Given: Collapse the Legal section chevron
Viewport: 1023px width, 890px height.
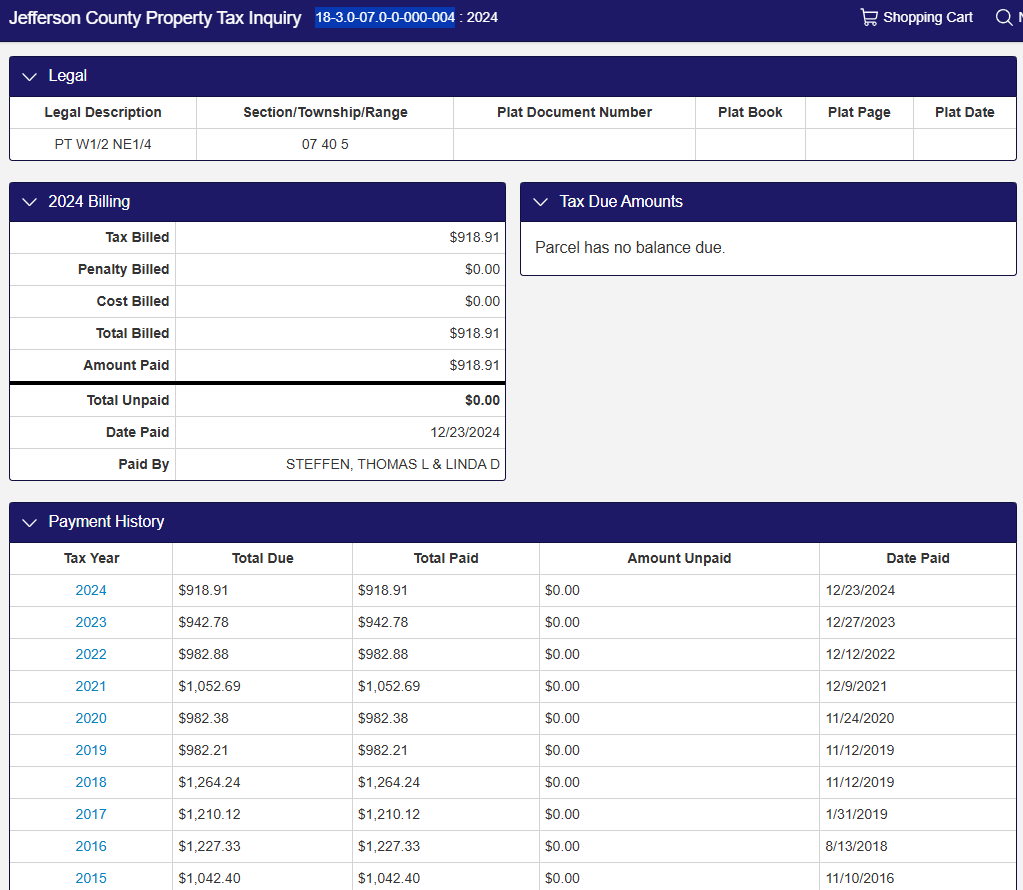Looking at the screenshot, I should click(x=29, y=77).
